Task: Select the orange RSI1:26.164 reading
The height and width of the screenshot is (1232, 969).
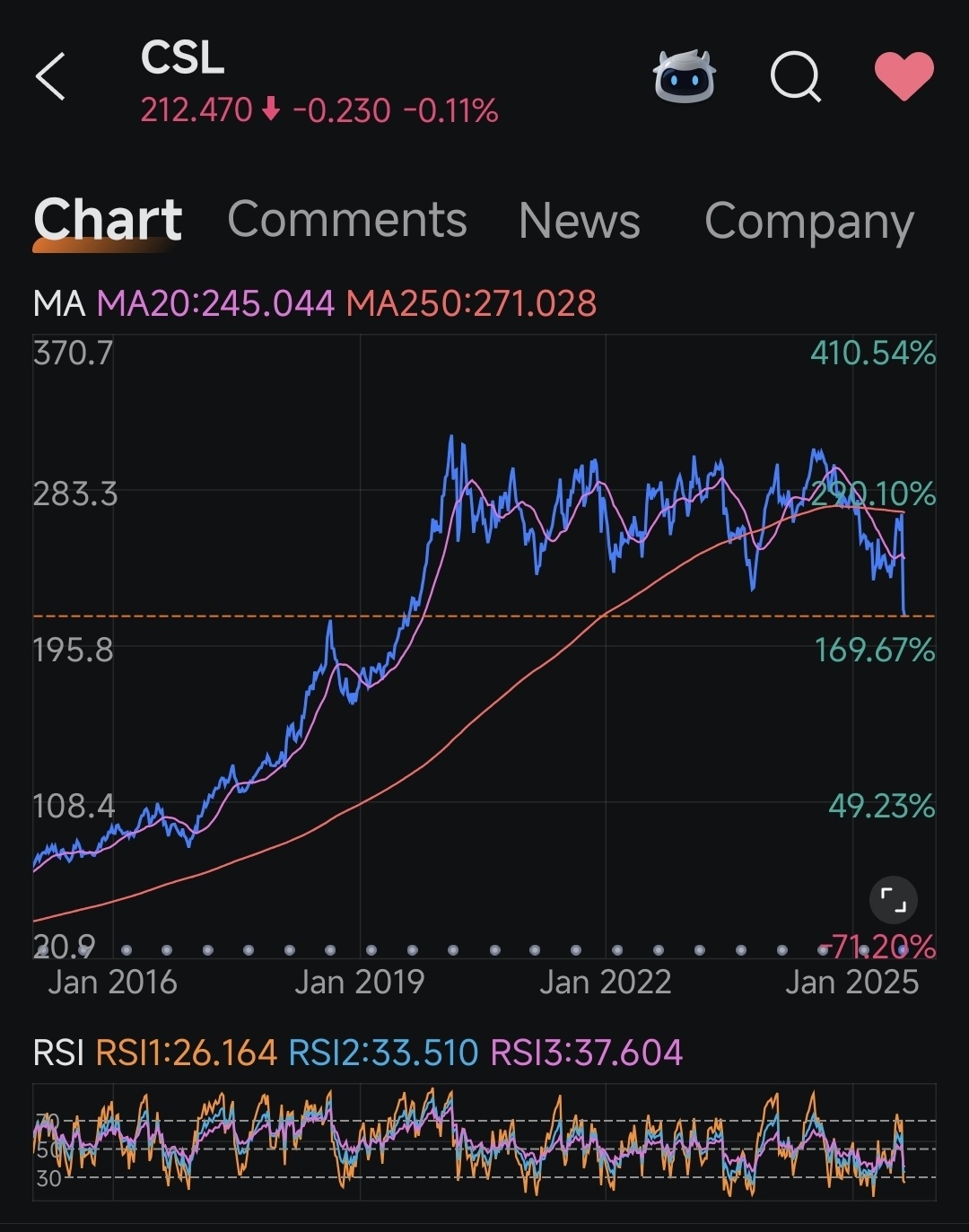Action: 186,1053
